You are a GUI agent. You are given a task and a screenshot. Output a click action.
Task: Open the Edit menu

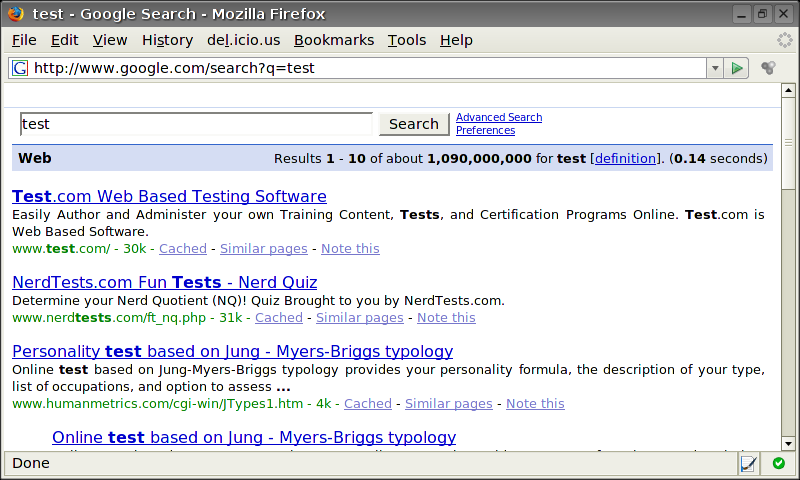[x=64, y=40]
